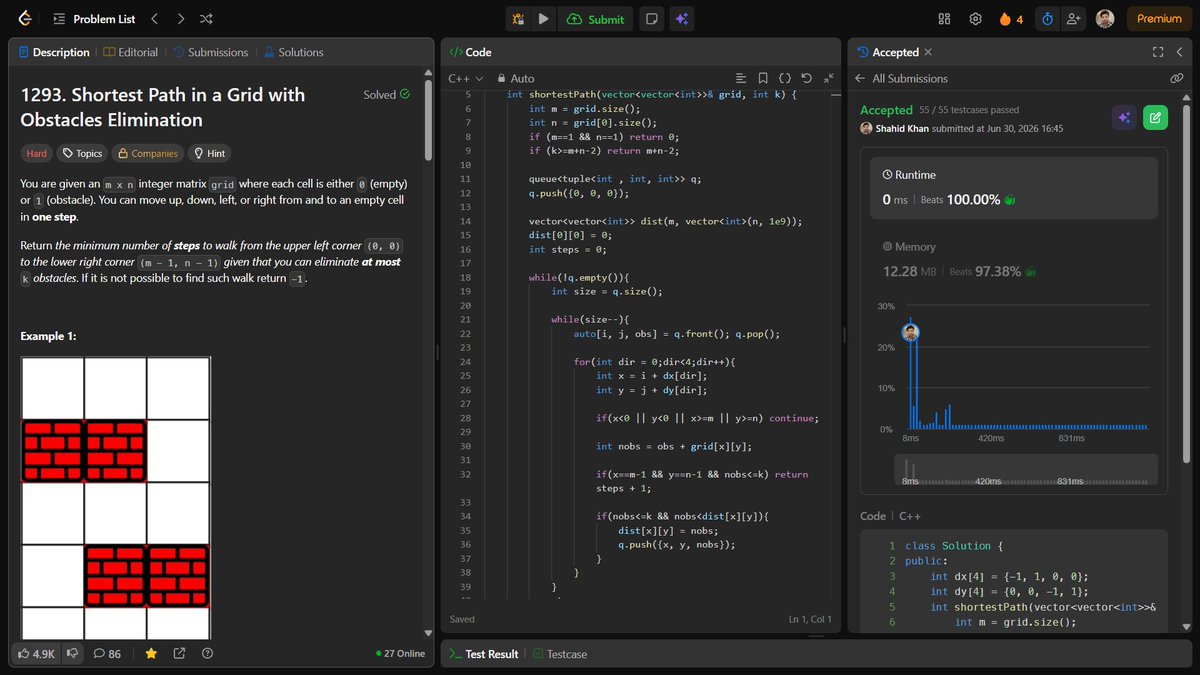The image size is (1200, 675).
Task: Select the C++ code label in submission
Action: [909, 516]
